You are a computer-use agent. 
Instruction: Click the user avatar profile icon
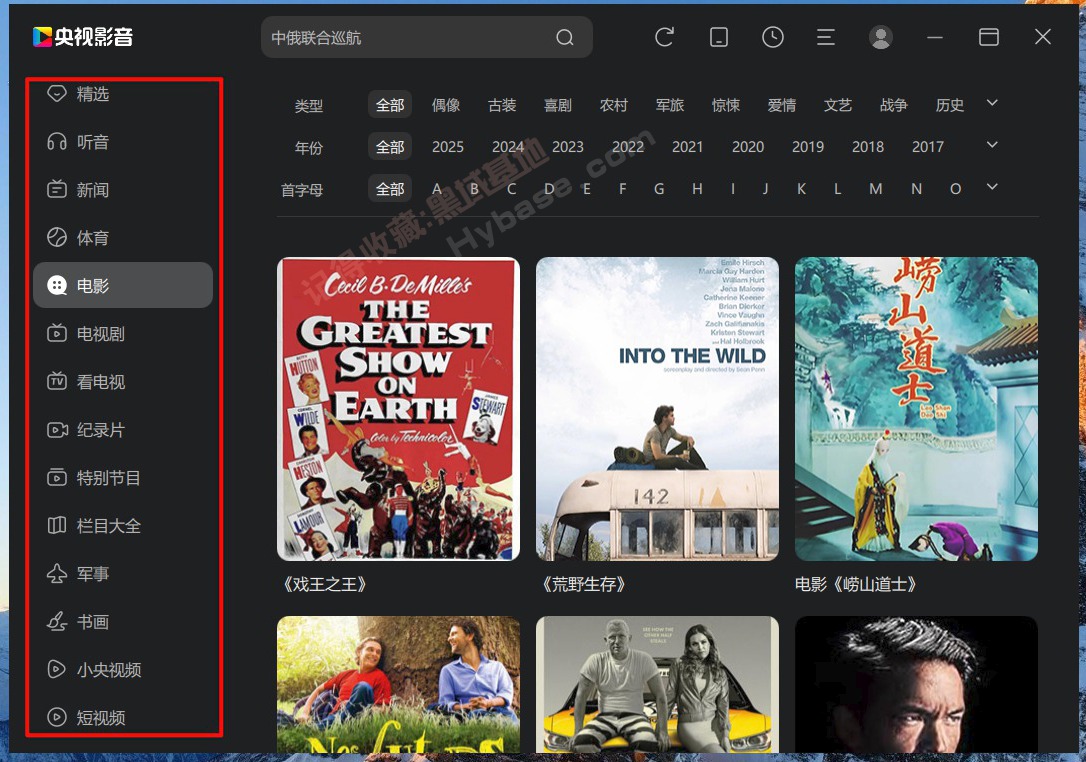[880, 37]
